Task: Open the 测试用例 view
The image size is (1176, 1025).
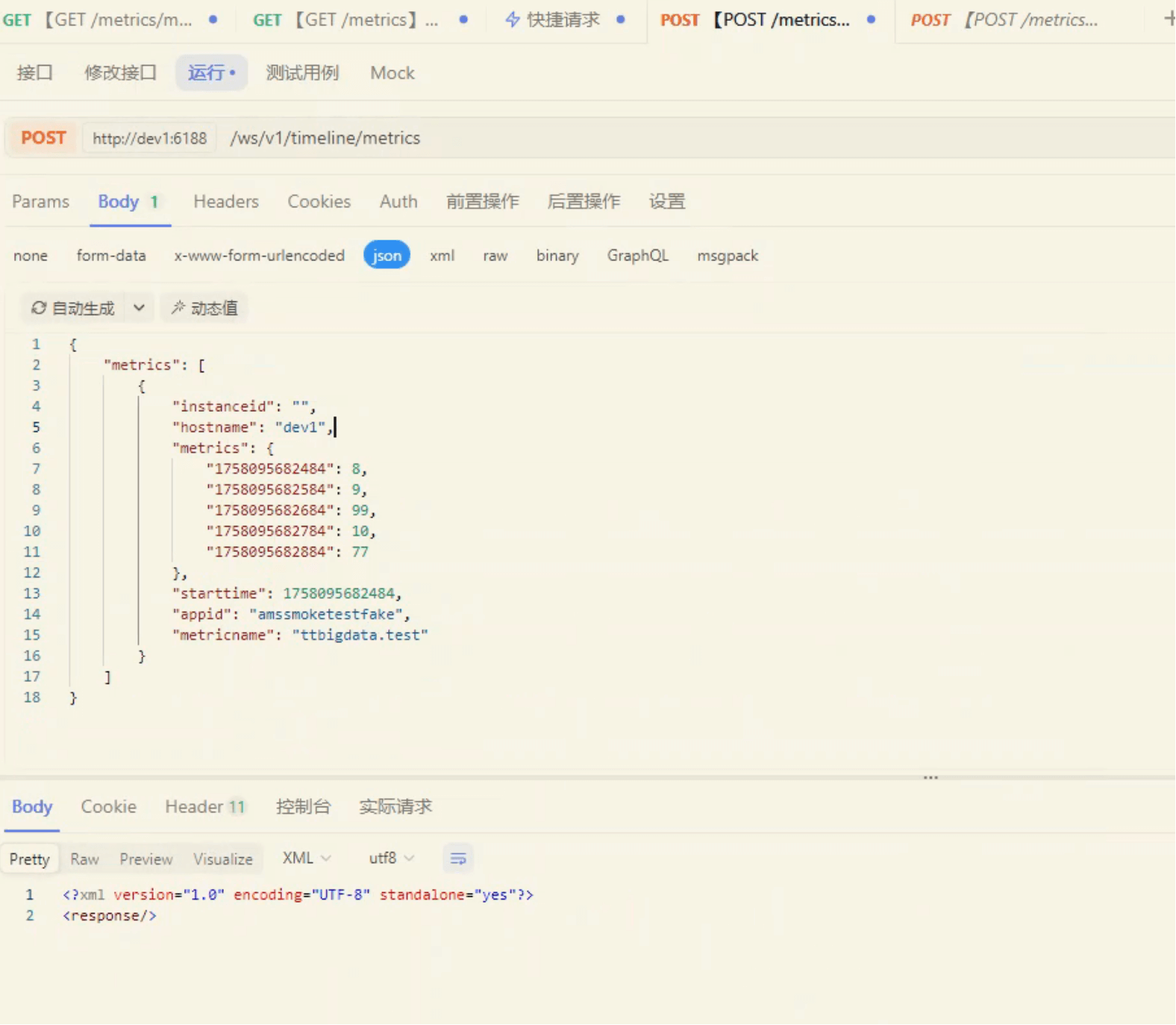Action: click(x=302, y=73)
